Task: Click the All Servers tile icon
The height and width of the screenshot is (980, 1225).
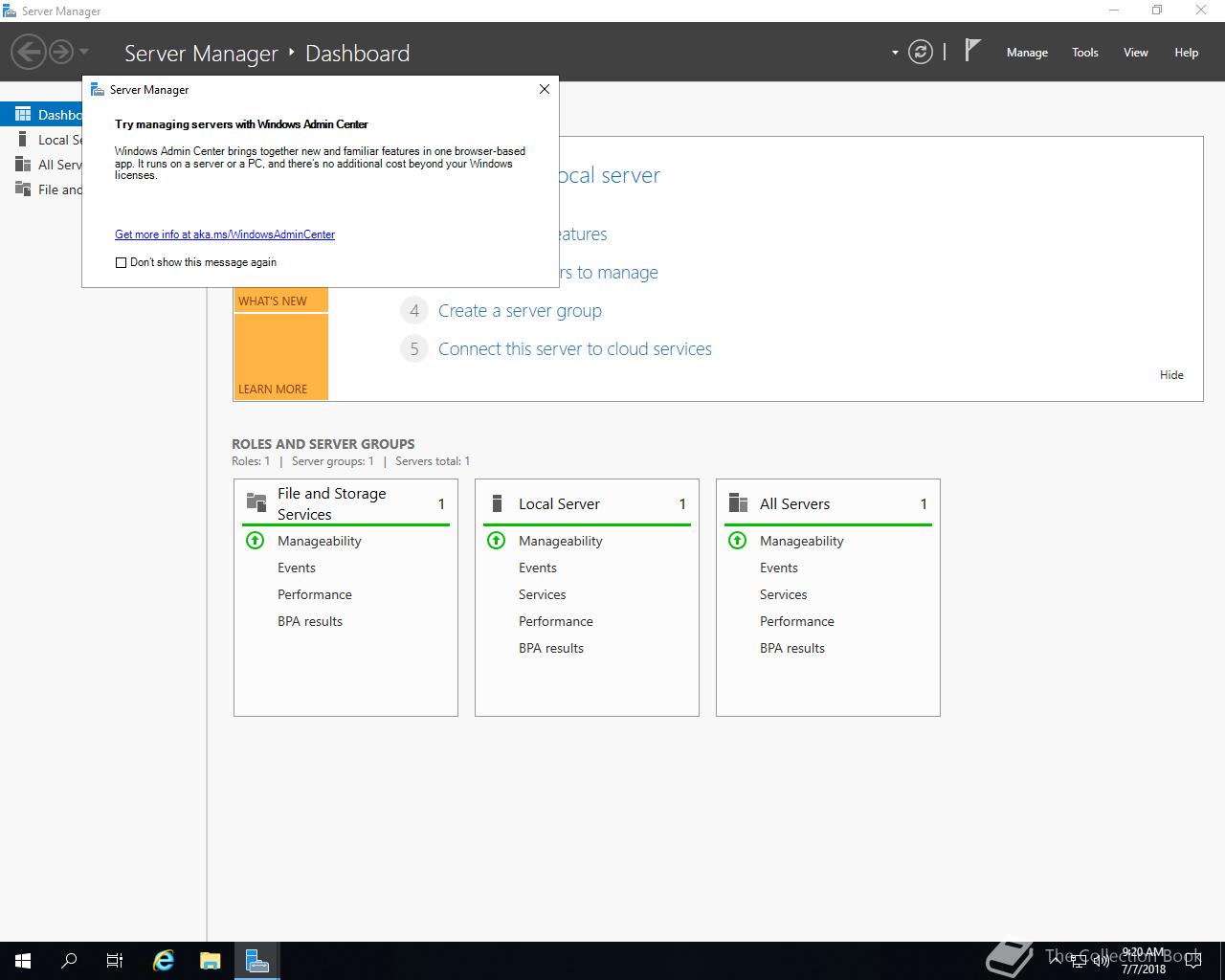Action: pyautogui.click(x=738, y=503)
